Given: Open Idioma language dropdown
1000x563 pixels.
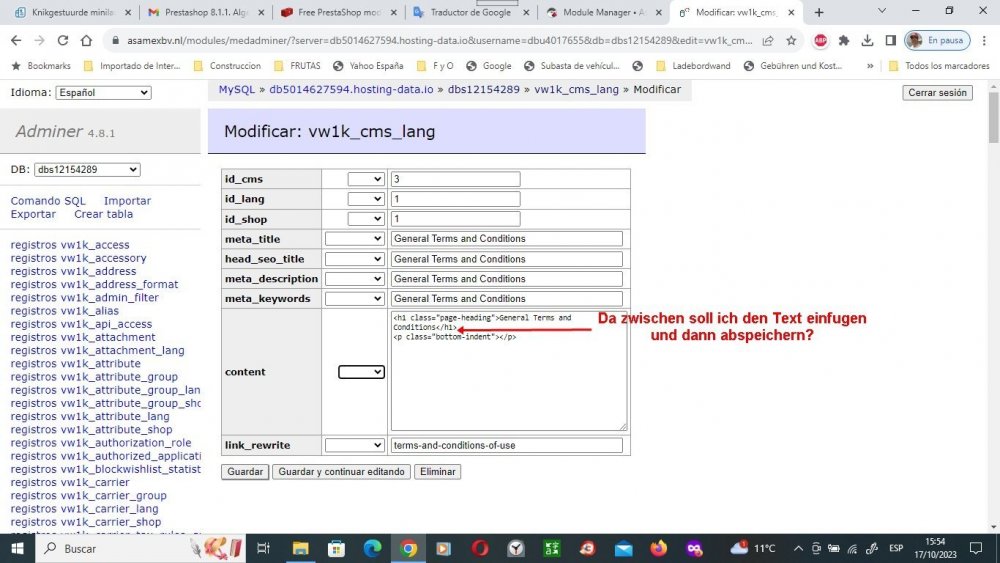Looking at the screenshot, I should 103,92.
